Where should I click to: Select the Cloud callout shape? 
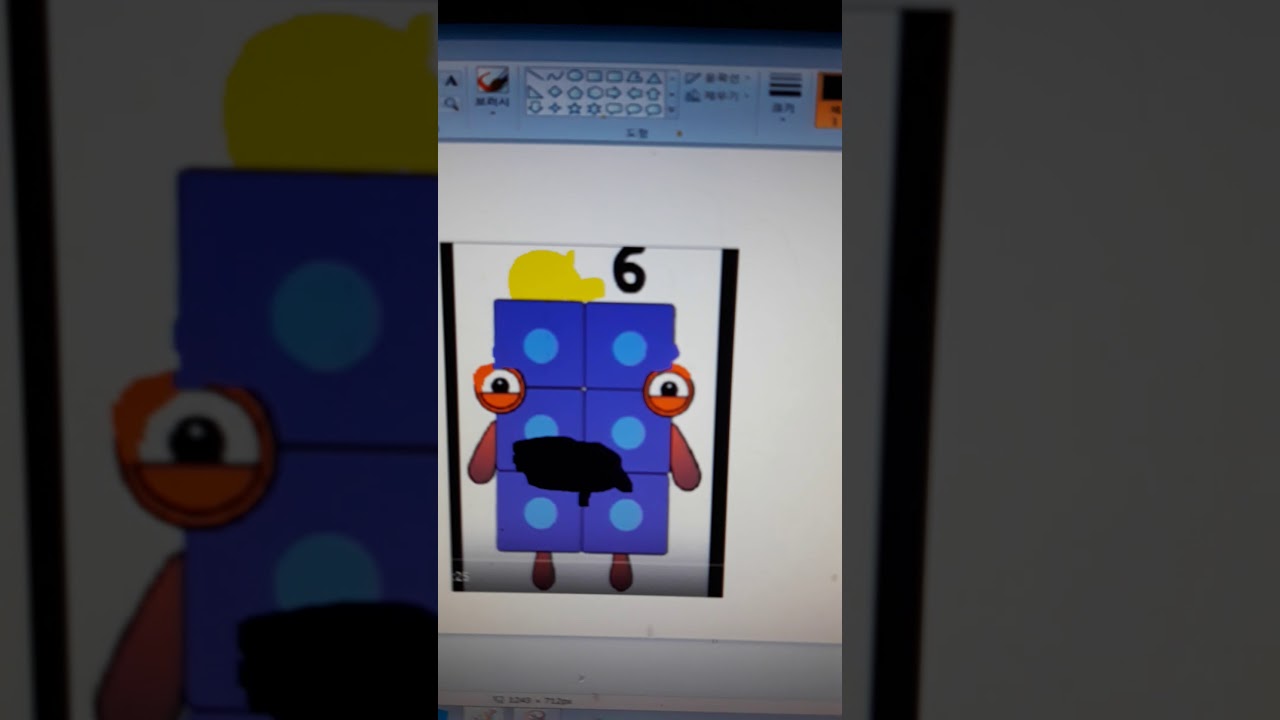click(654, 109)
